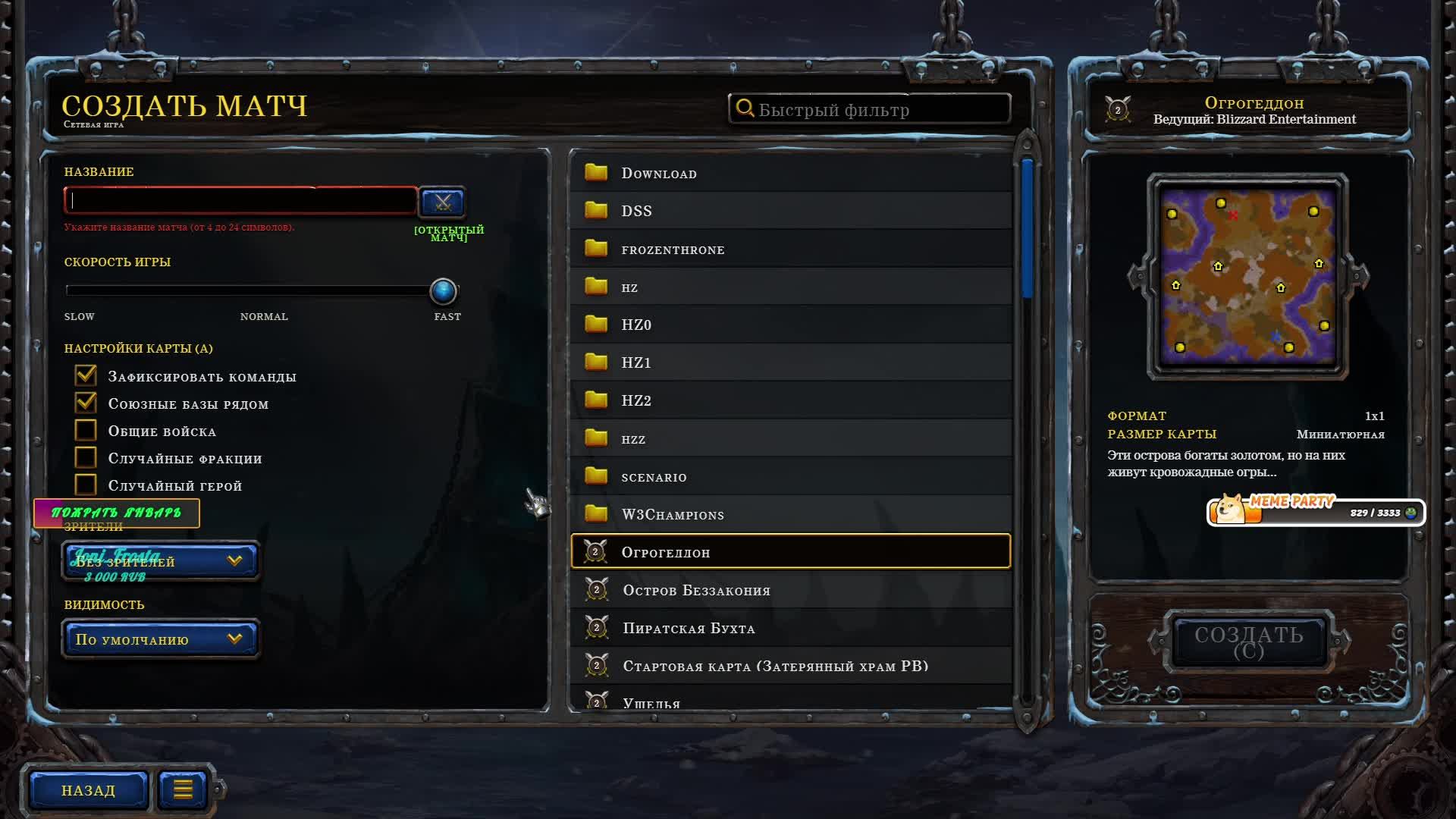Image resolution: width=1456 pixels, height=819 pixels.
Task: Open the hamburger menu button beside Назад
Action: point(183,790)
